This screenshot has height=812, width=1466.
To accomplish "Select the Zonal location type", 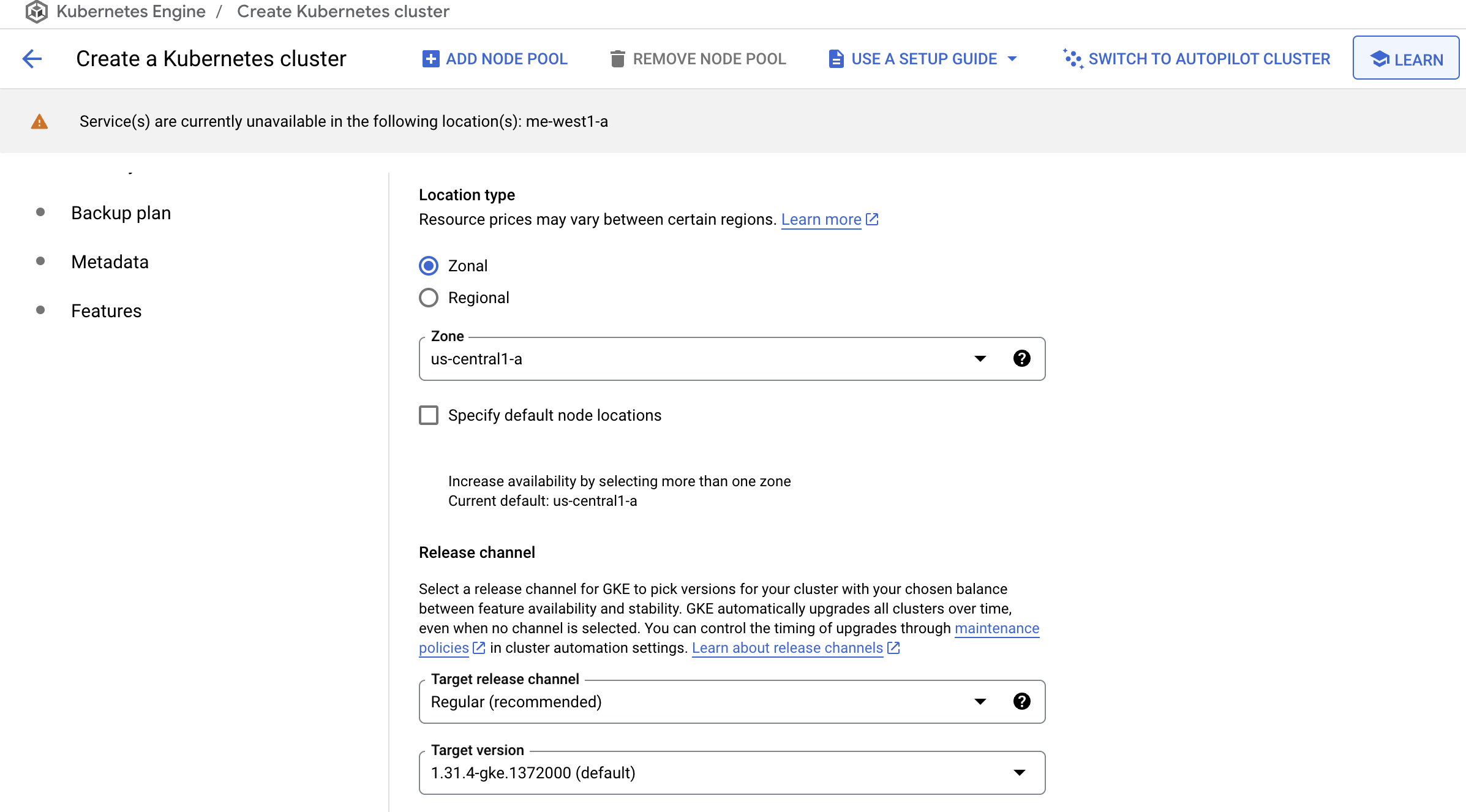I will click(x=429, y=266).
